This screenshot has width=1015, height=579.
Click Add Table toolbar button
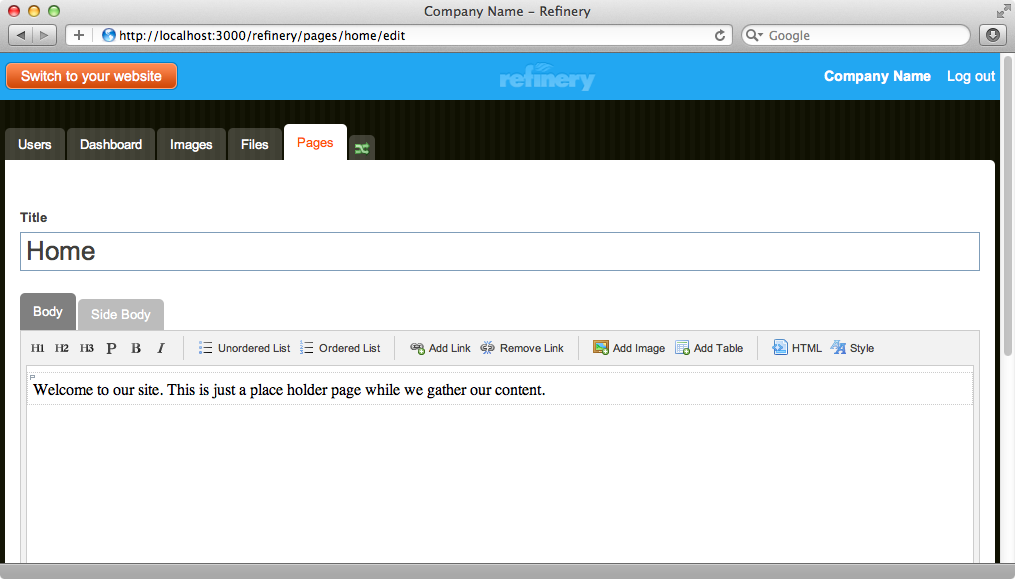tap(709, 348)
